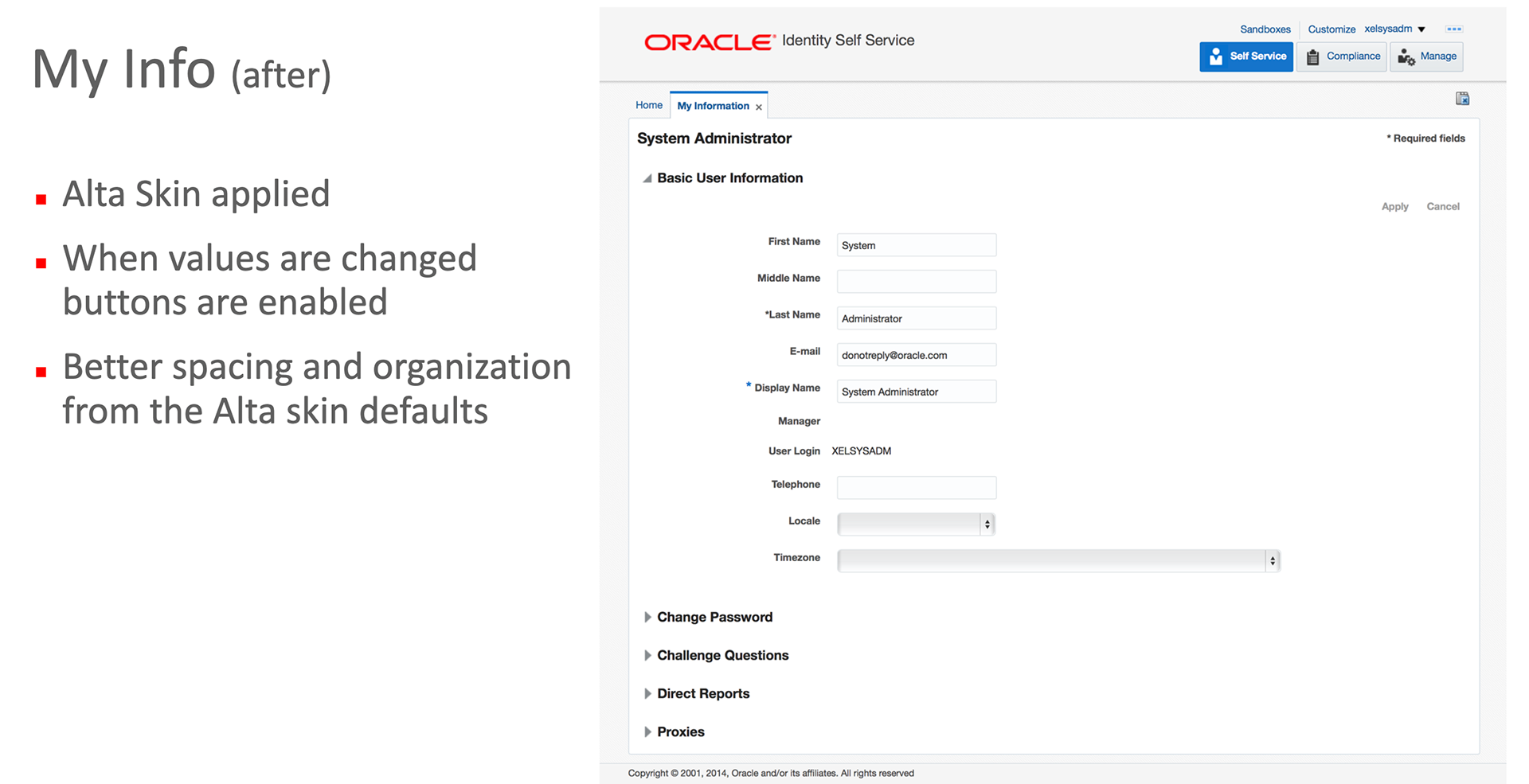This screenshot has height=784, width=1529.
Task: Expand the Proxies section
Action: (647, 732)
